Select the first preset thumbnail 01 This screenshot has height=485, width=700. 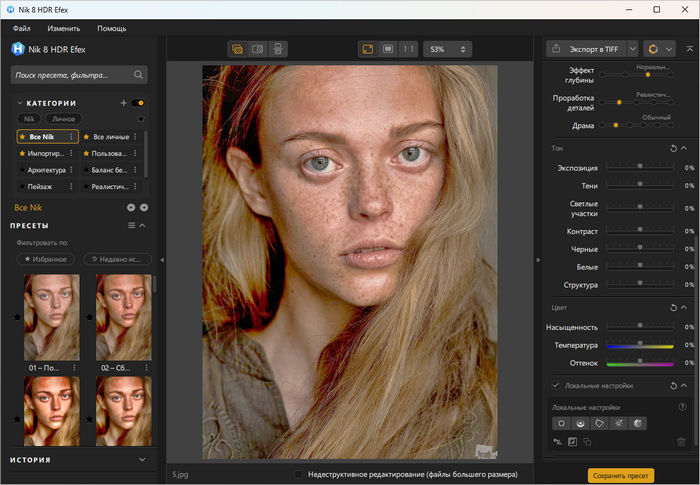pos(51,317)
